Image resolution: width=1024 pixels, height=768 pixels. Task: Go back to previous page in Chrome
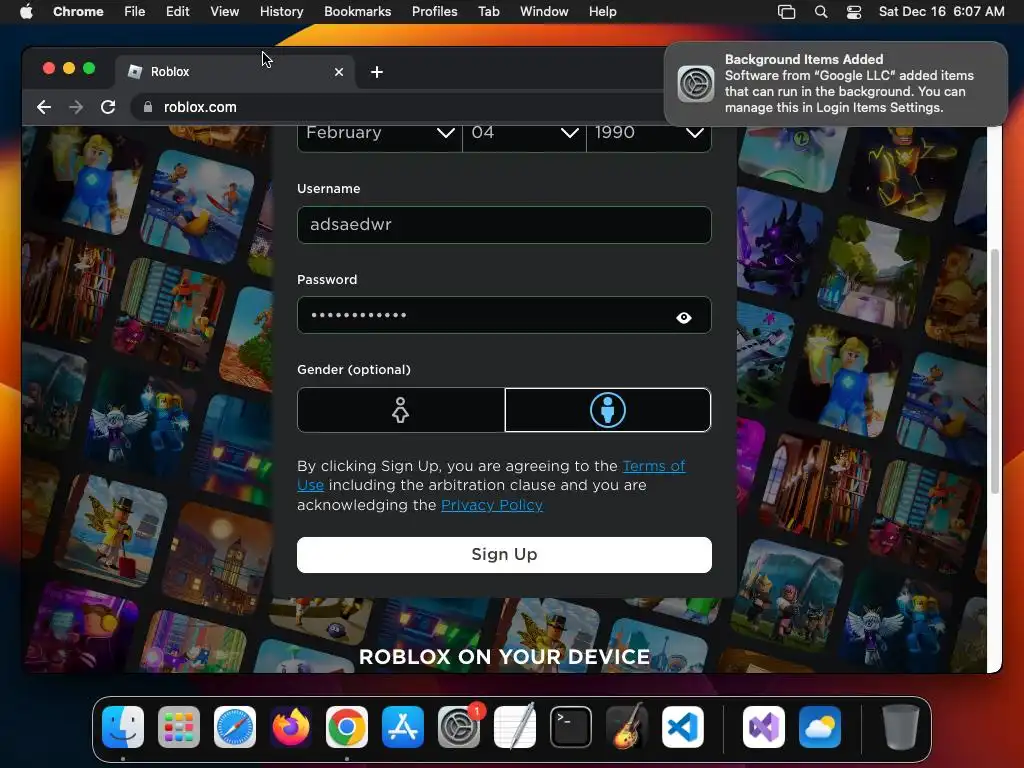44,107
